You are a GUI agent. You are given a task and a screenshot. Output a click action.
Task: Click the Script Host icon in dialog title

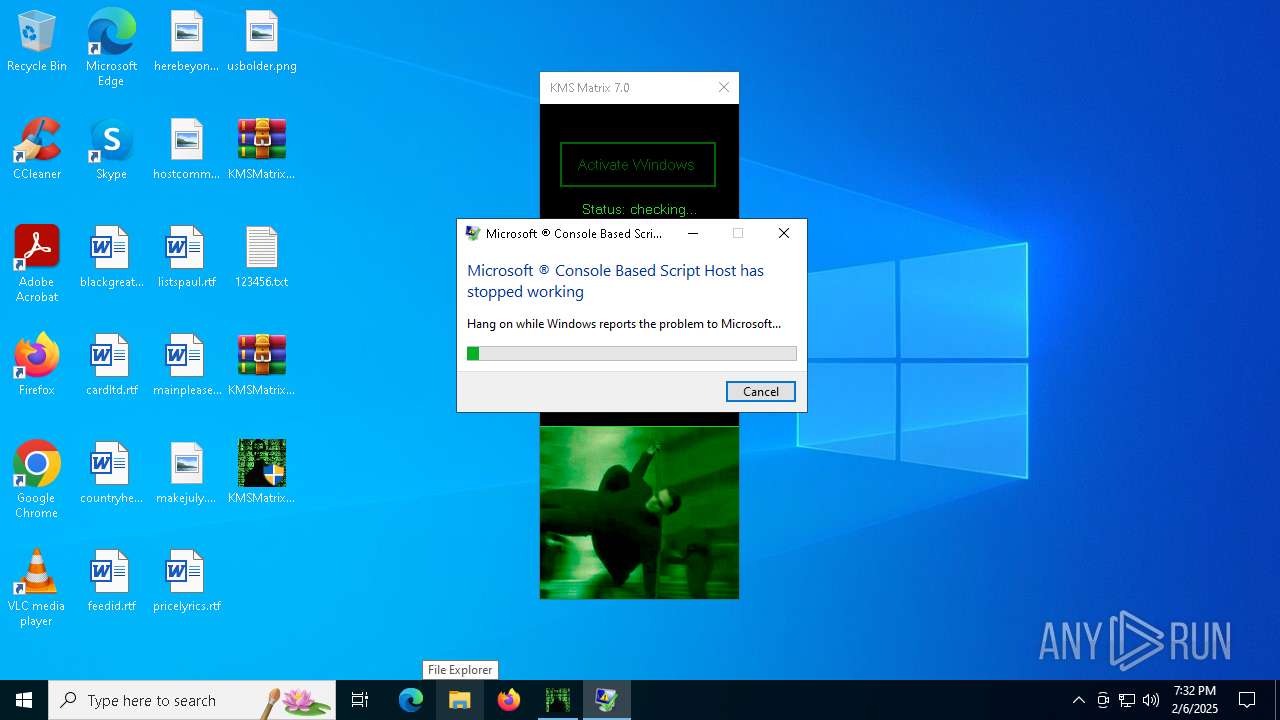[x=473, y=233]
